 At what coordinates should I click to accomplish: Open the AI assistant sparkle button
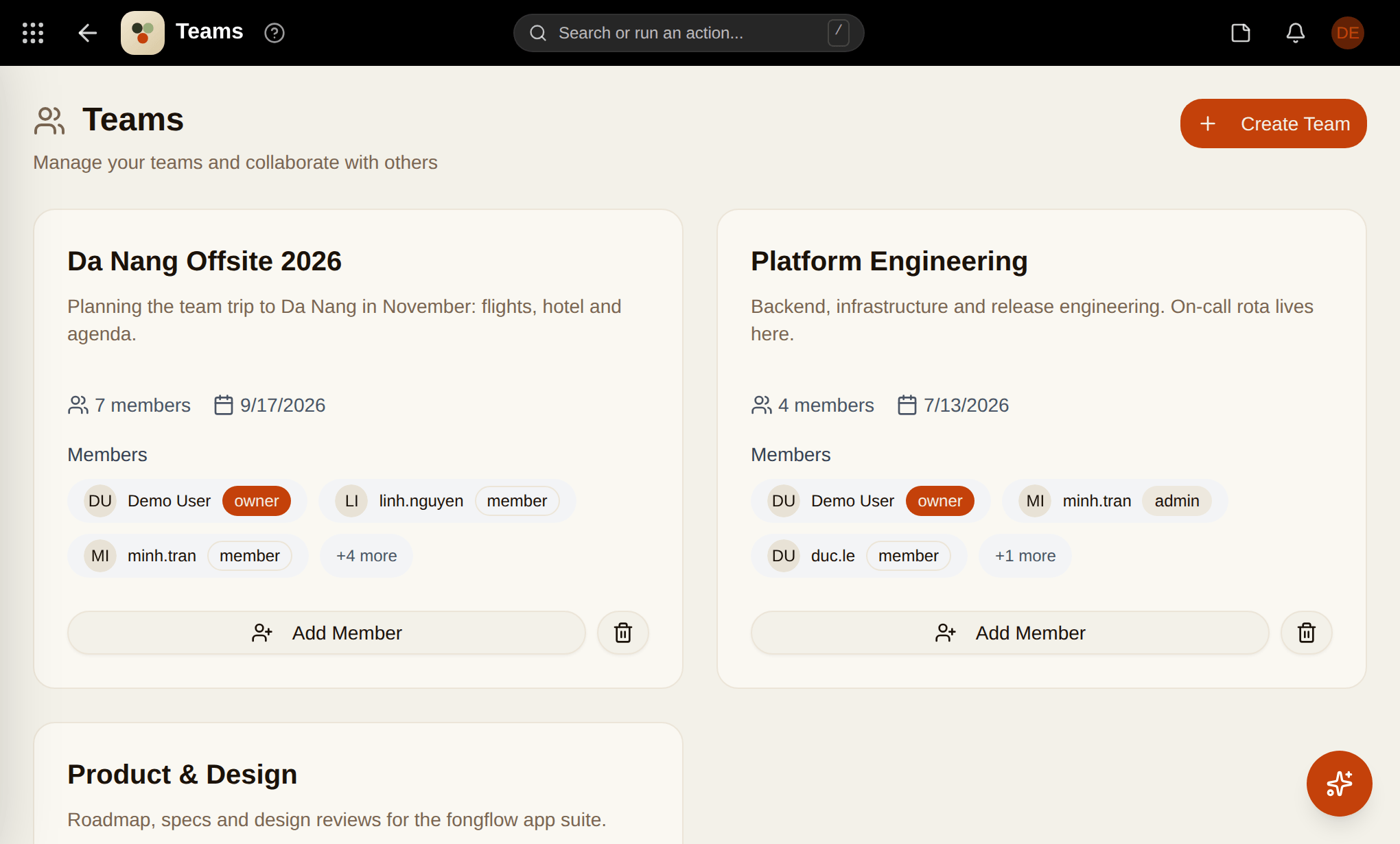coord(1340,784)
